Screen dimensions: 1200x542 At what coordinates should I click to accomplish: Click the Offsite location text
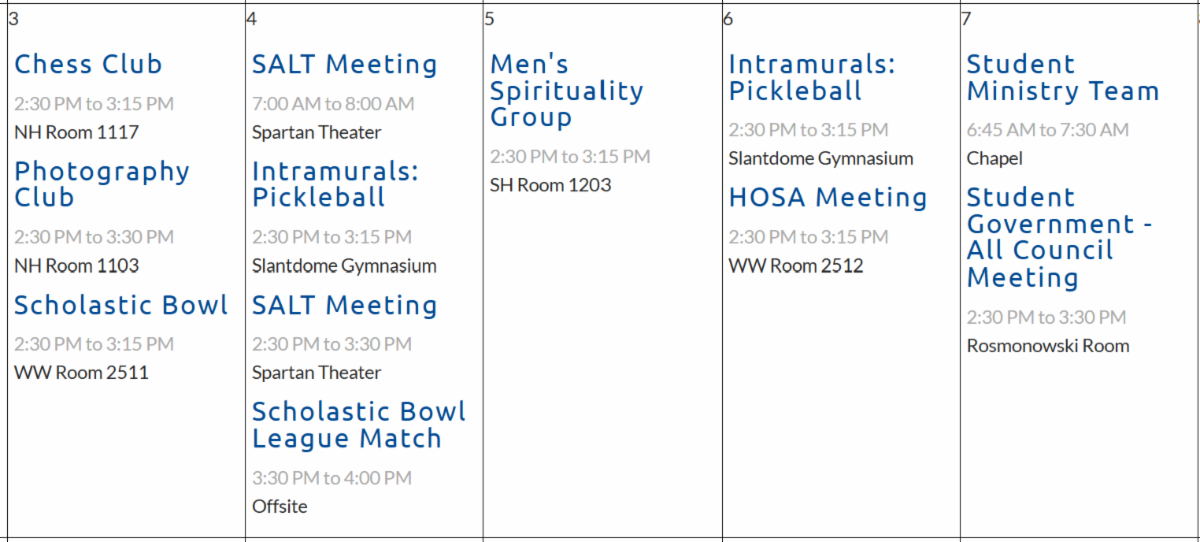click(279, 506)
